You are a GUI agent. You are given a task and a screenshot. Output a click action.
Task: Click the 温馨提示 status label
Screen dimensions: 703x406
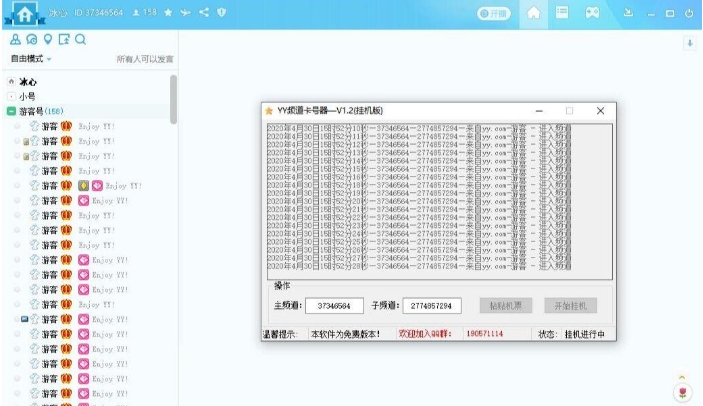point(280,334)
